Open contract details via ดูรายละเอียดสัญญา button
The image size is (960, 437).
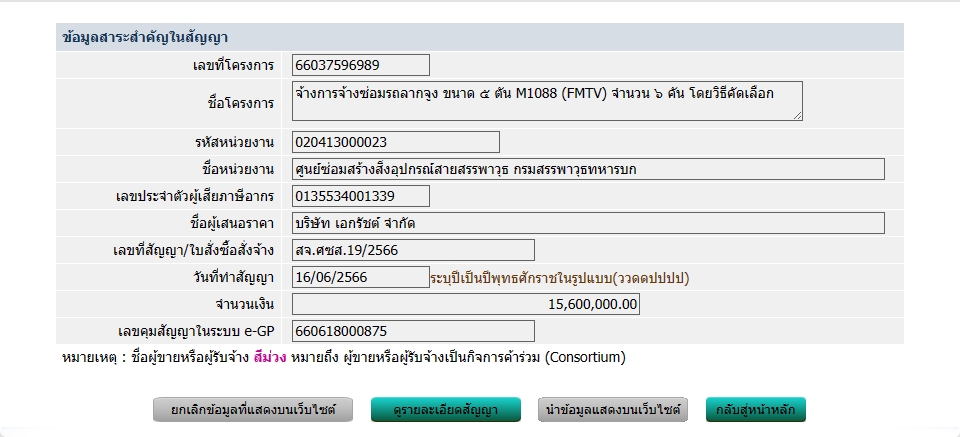coord(446,410)
